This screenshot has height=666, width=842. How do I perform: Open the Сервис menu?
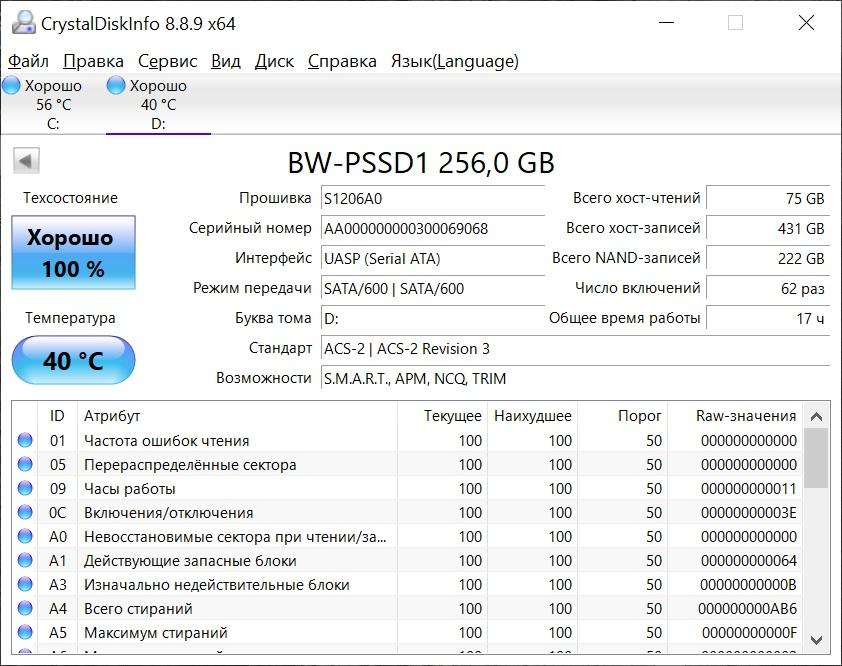(x=167, y=61)
